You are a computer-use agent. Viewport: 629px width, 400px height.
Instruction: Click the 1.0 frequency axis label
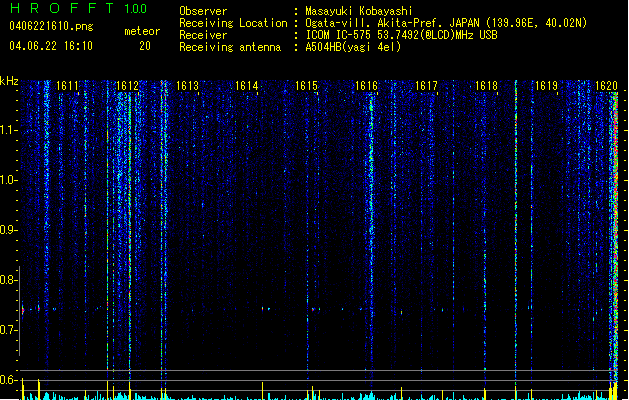[8, 180]
